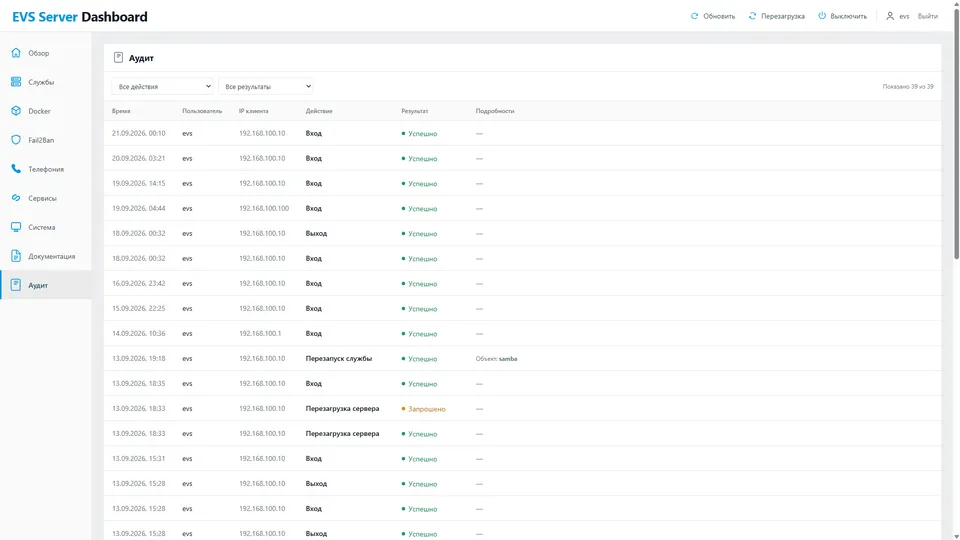
Task: Click the Аудит sidebar icon
Action: [16, 285]
